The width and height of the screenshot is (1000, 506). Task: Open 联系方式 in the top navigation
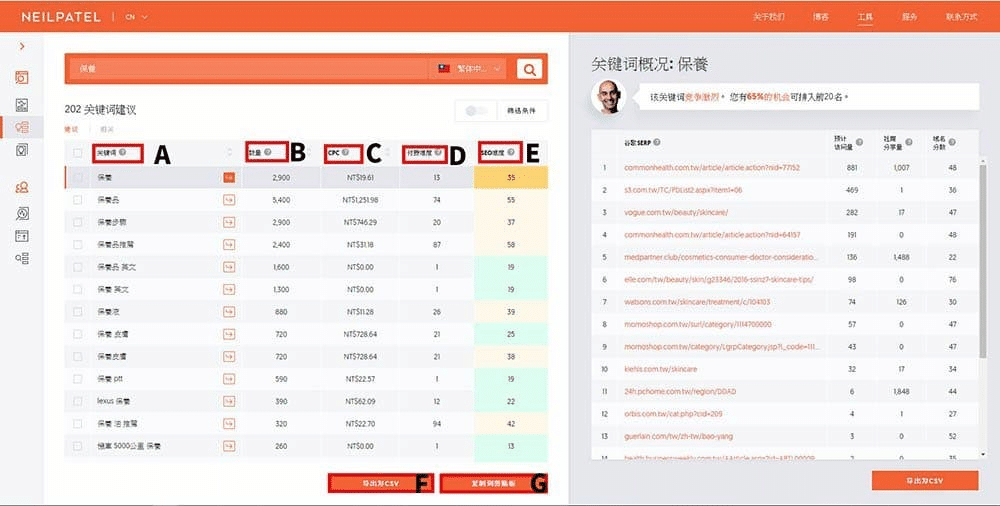click(962, 17)
